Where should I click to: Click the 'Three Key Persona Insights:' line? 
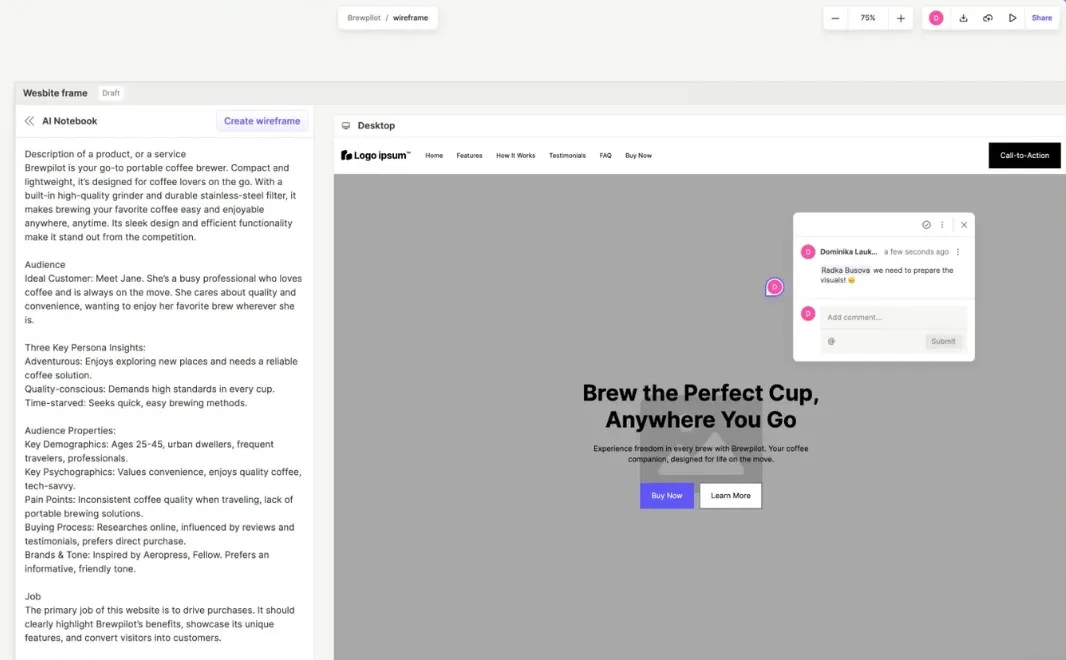(85, 348)
